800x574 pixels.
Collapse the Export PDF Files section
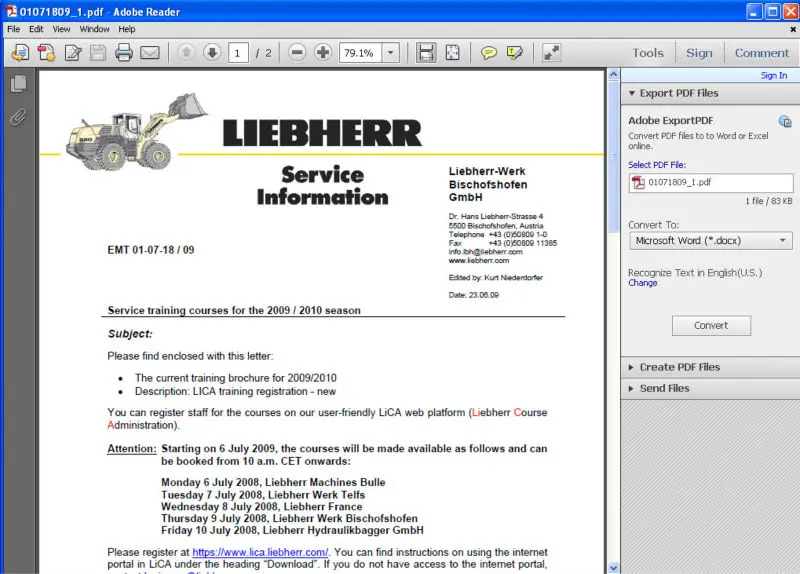click(x=632, y=93)
